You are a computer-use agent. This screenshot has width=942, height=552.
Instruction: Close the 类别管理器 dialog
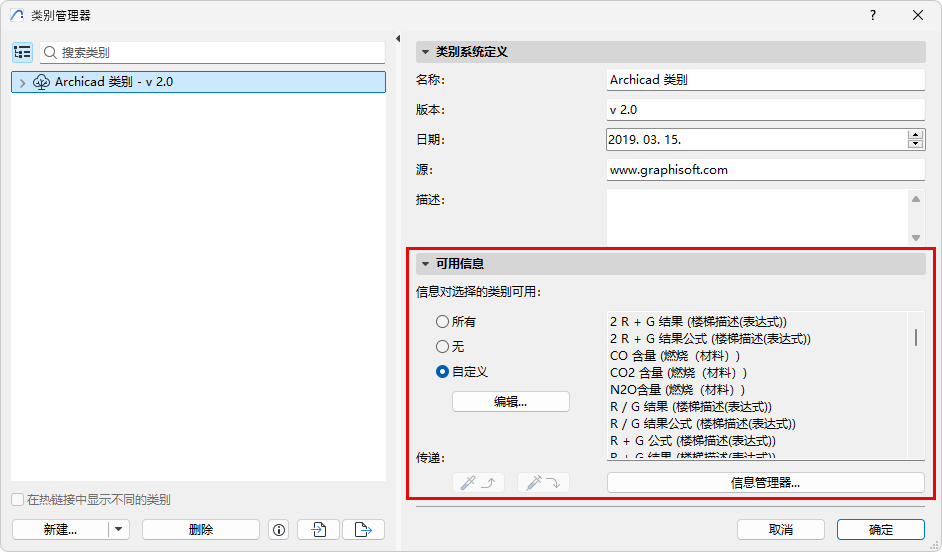click(x=918, y=16)
